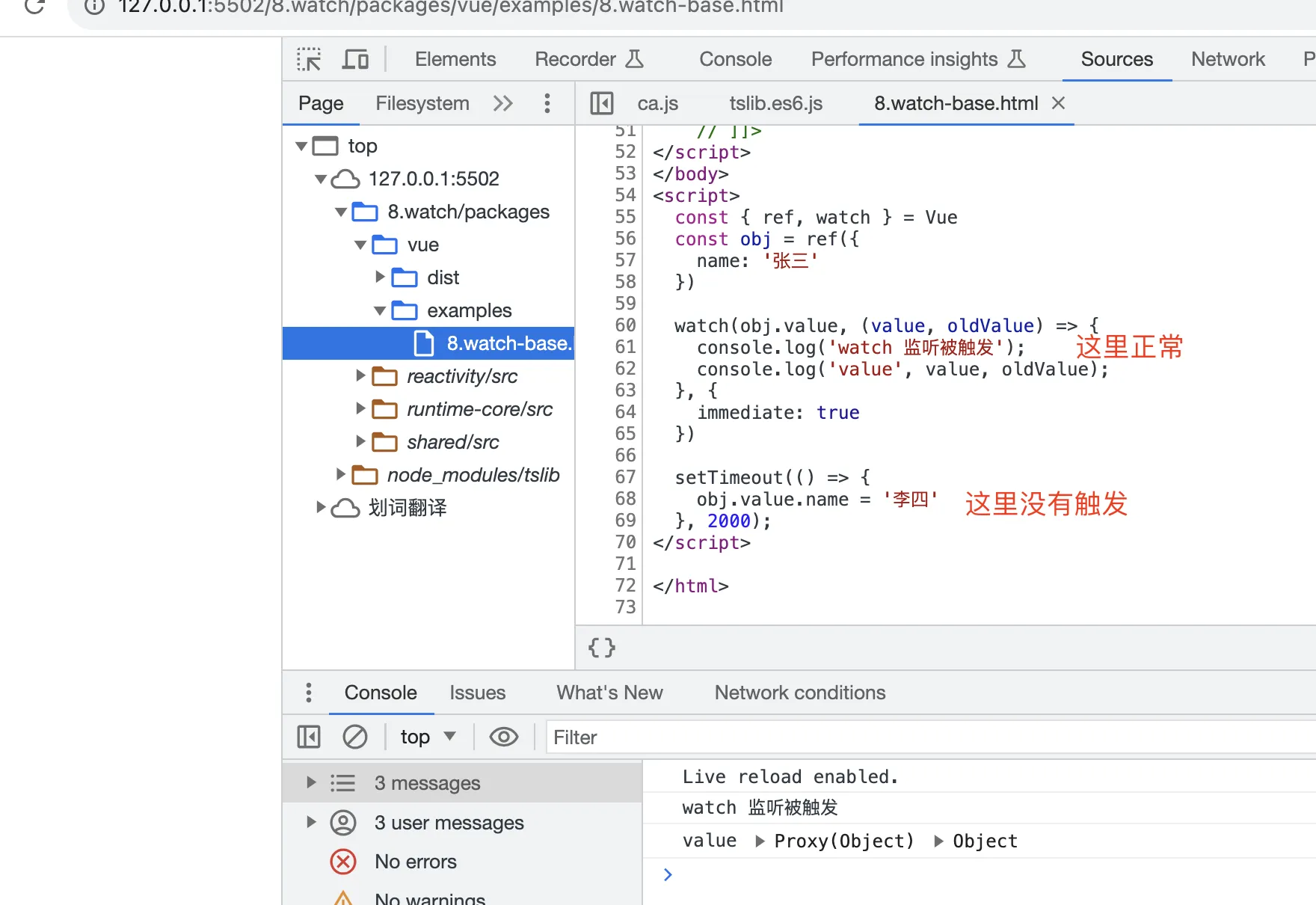Click the 3 user messages person icon

[343, 822]
